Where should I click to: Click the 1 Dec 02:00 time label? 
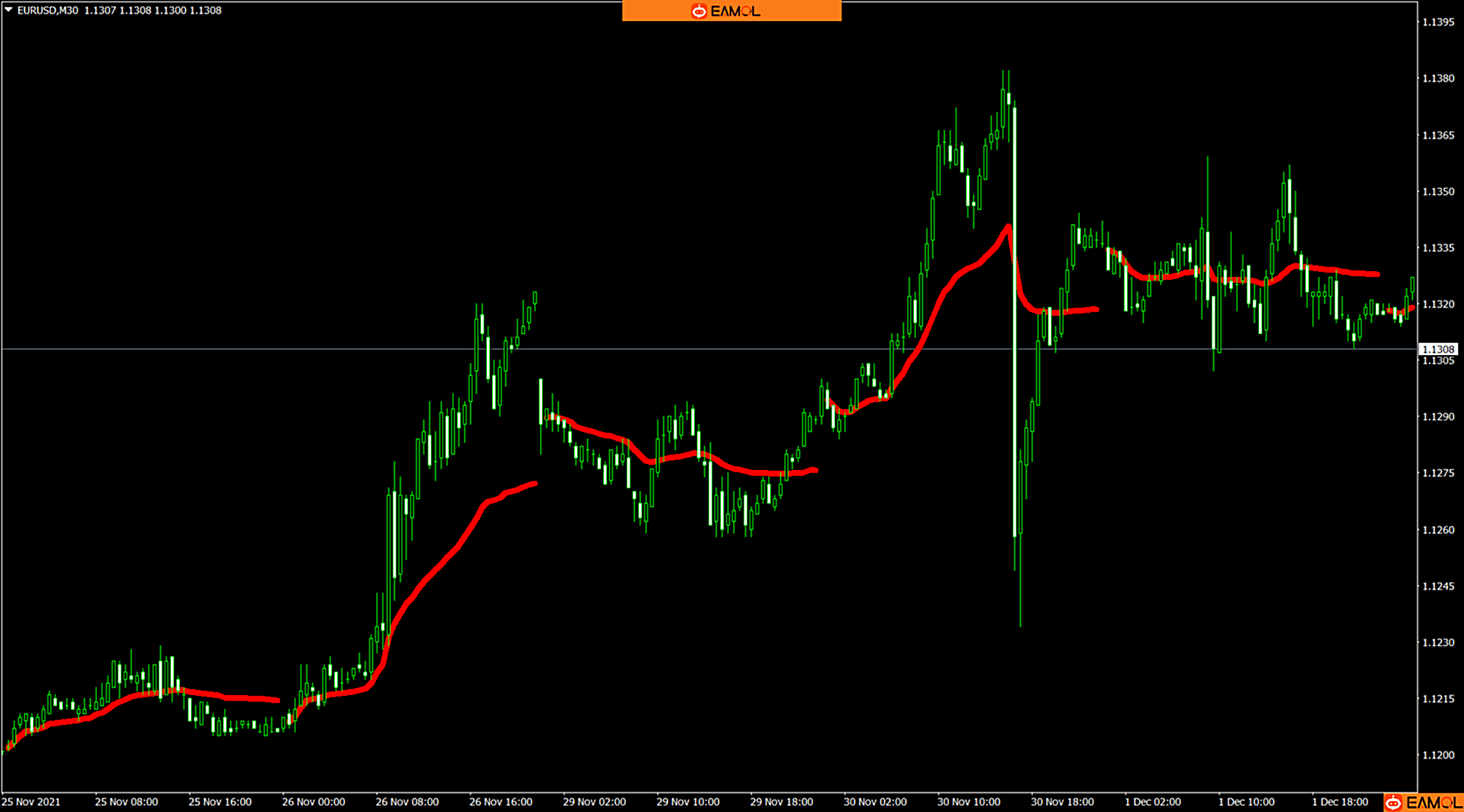tap(1153, 802)
